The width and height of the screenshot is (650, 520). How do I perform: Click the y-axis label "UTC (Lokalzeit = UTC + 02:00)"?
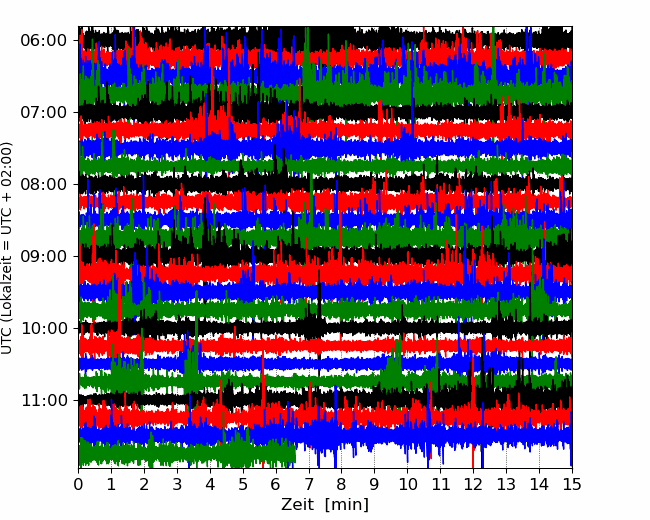coord(7,248)
